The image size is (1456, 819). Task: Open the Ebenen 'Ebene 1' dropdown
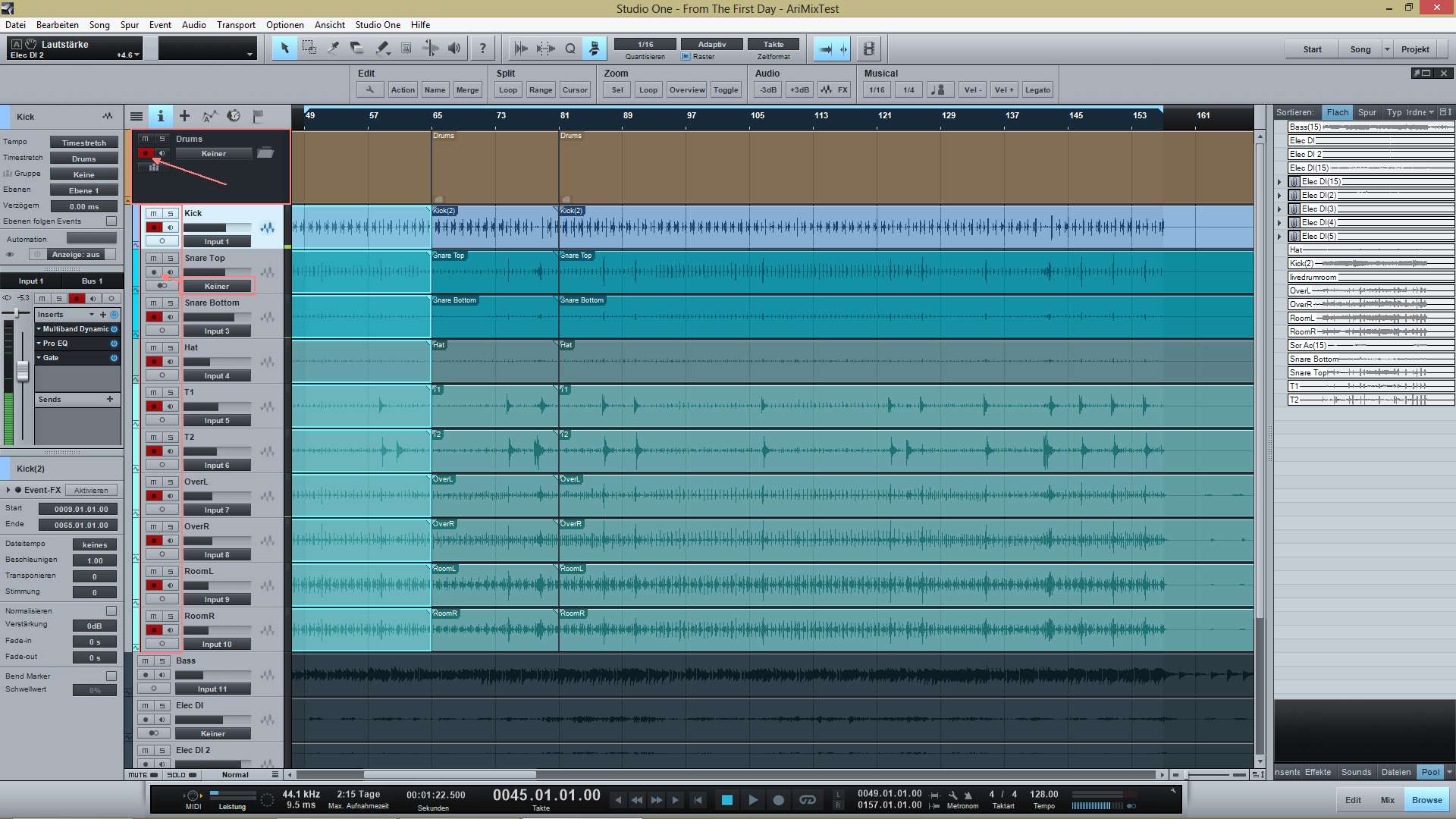point(84,190)
